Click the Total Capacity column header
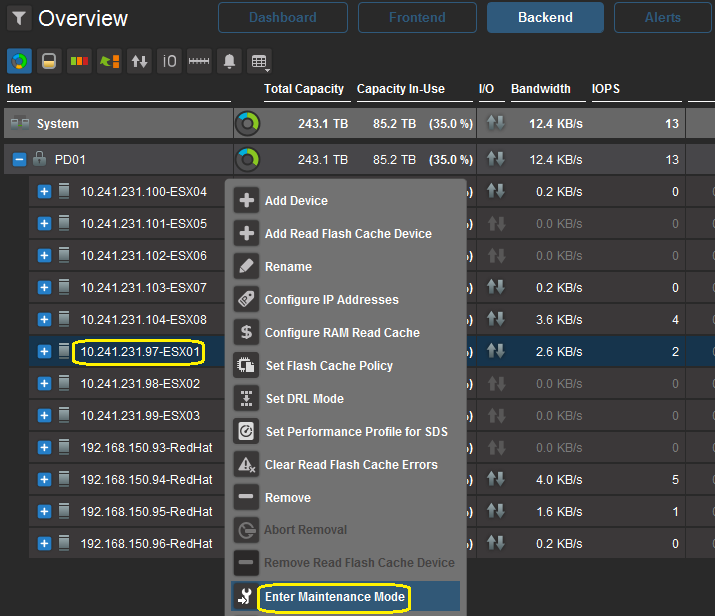 coord(304,89)
